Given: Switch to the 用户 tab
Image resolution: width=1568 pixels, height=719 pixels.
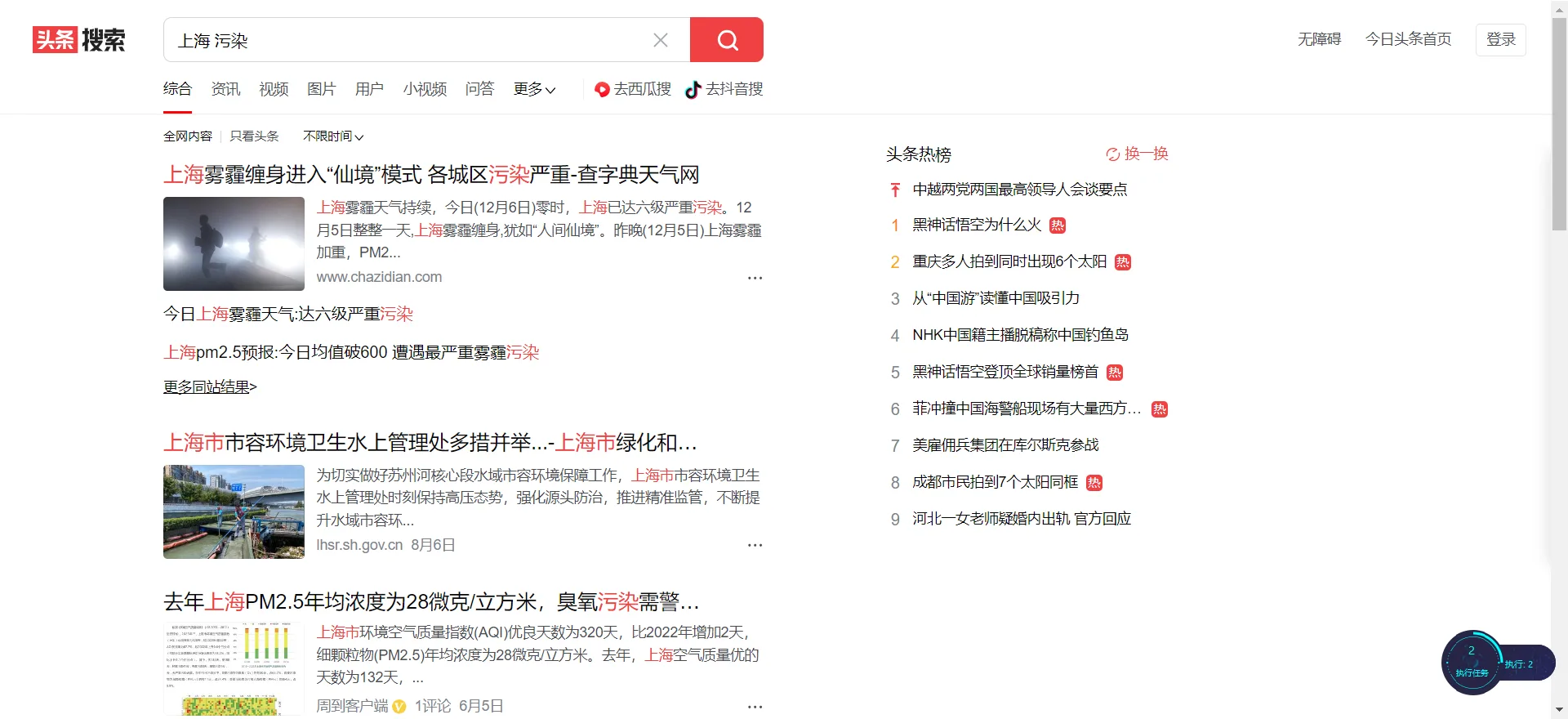Looking at the screenshot, I should tap(369, 89).
